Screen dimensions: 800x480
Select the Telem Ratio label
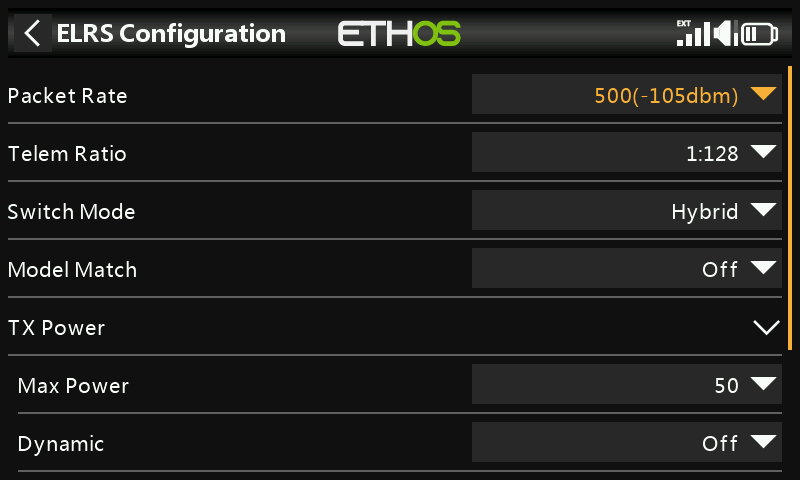click(67, 154)
